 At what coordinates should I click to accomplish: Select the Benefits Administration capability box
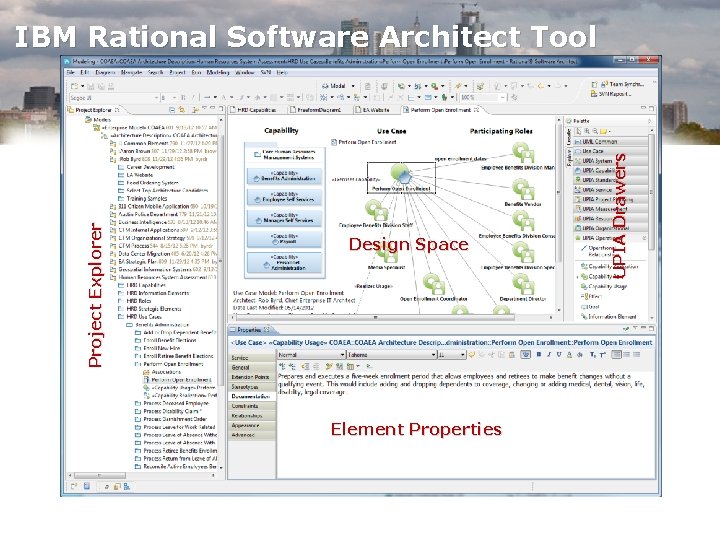pyautogui.click(x=284, y=176)
